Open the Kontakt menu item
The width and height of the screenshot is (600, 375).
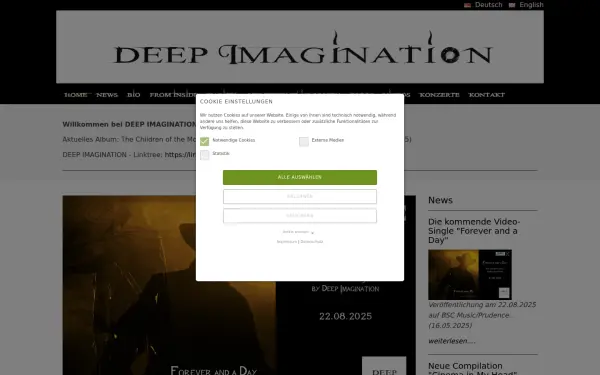[x=487, y=95]
